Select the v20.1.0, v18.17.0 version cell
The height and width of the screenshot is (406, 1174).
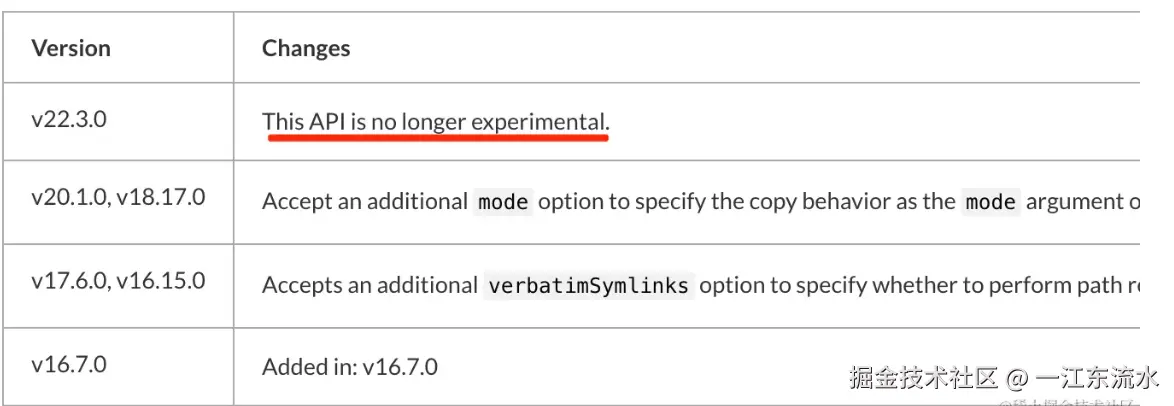118,196
